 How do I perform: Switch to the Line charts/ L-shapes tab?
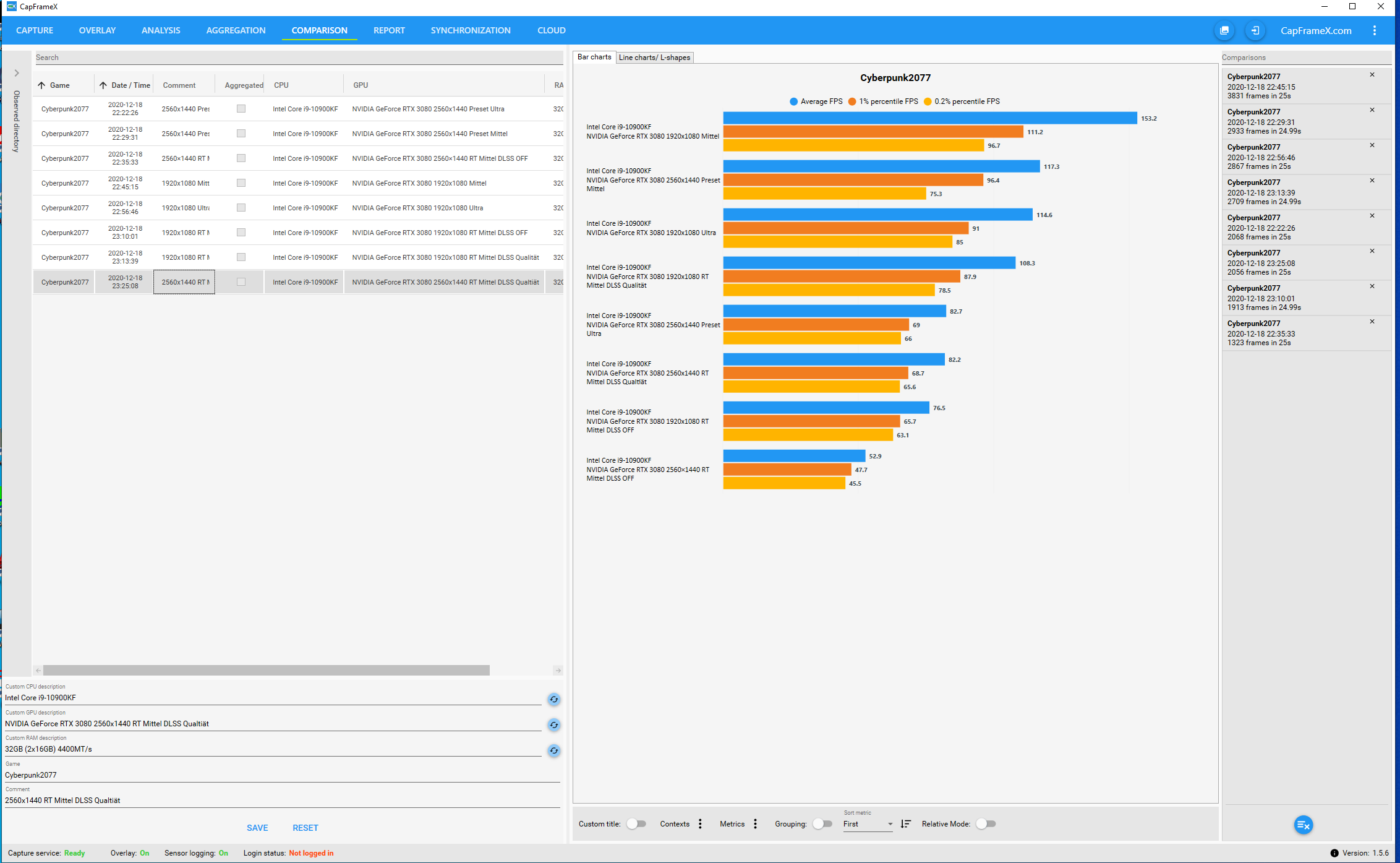pyautogui.click(x=654, y=58)
